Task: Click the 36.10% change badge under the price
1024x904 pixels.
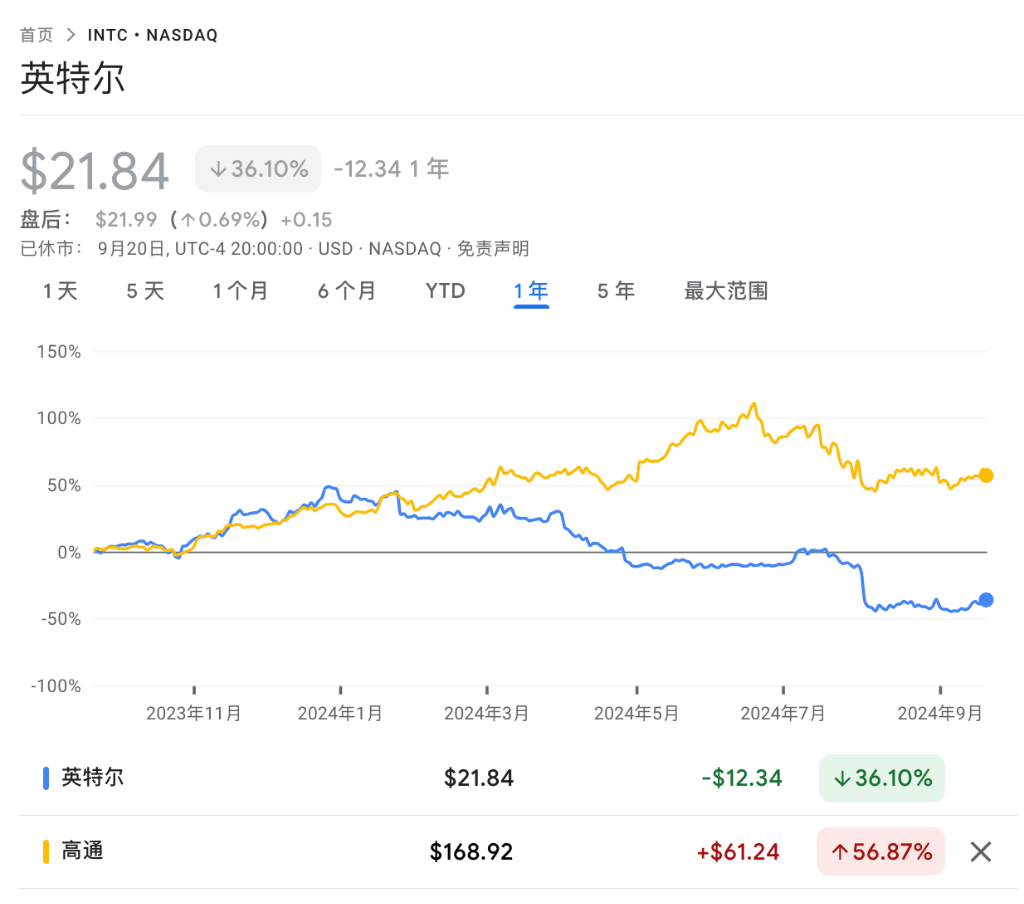Action: [258, 169]
